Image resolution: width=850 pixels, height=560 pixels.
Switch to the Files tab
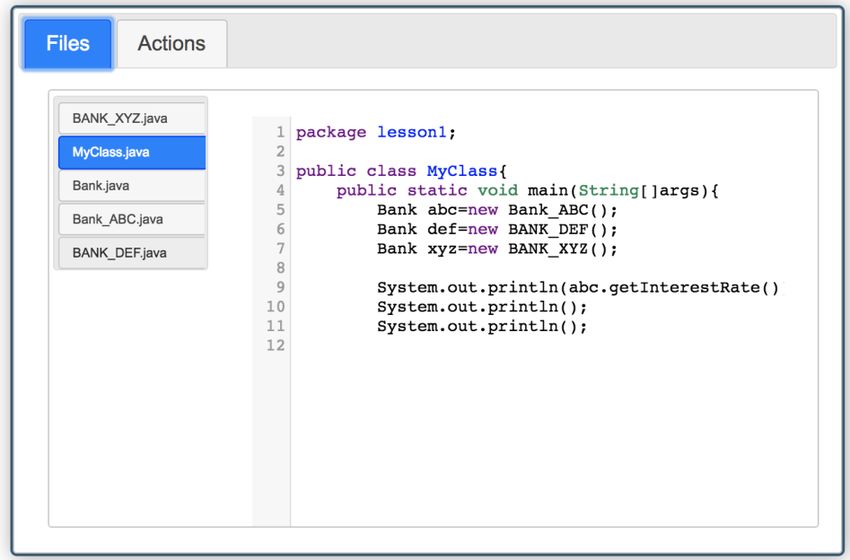point(68,43)
